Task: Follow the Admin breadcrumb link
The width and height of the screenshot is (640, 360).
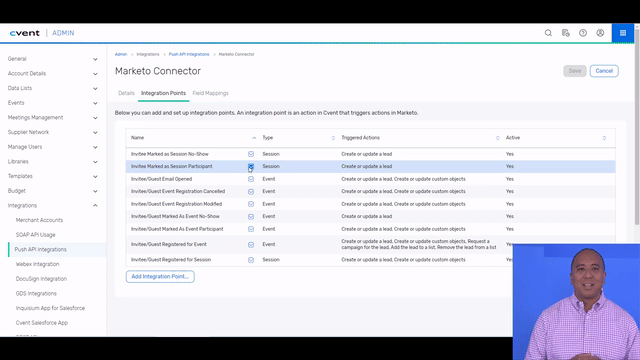Action: (121, 54)
